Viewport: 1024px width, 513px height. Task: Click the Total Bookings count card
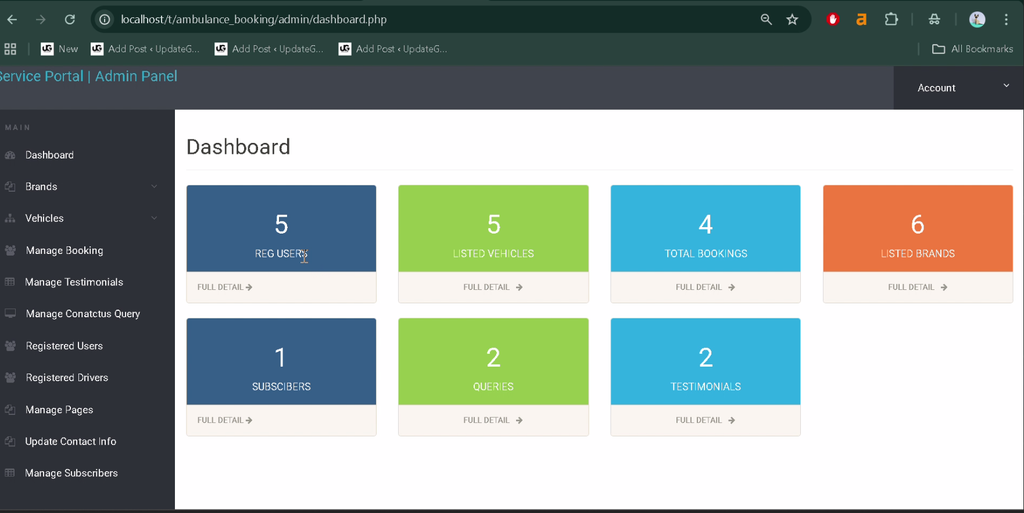(x=705, y=228)
